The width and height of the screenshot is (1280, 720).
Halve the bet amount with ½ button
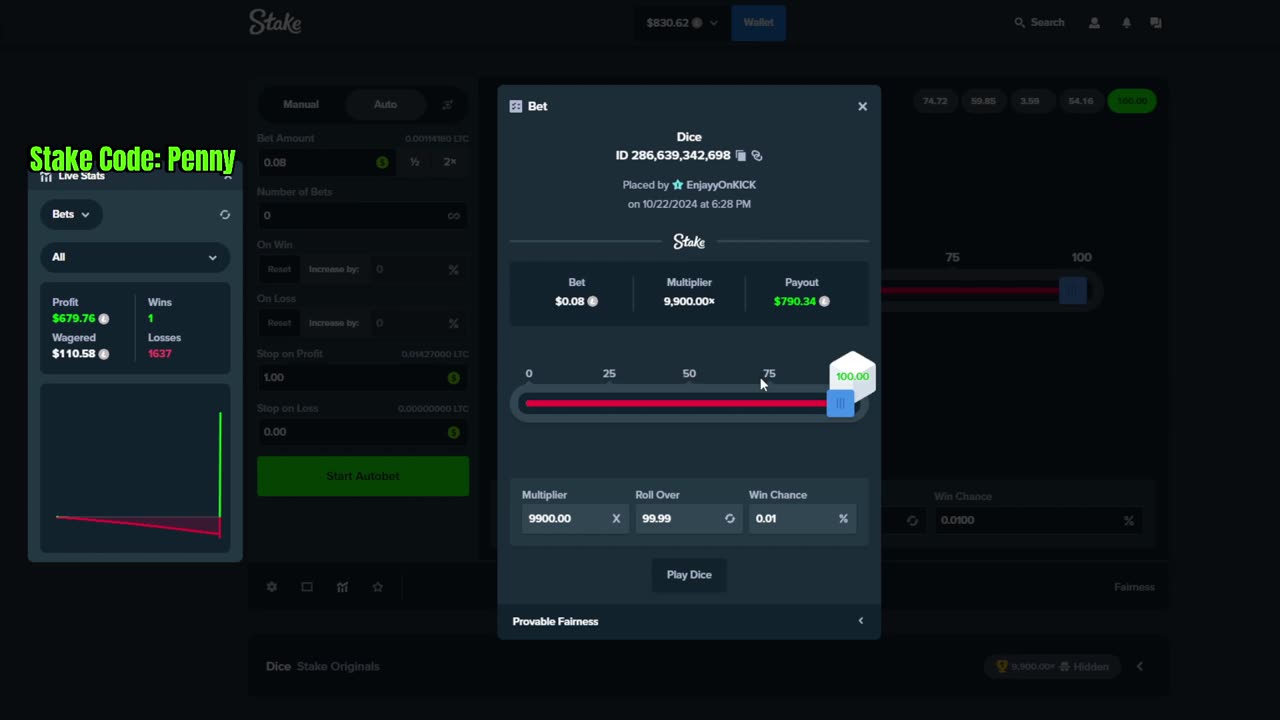click(414, 162)
